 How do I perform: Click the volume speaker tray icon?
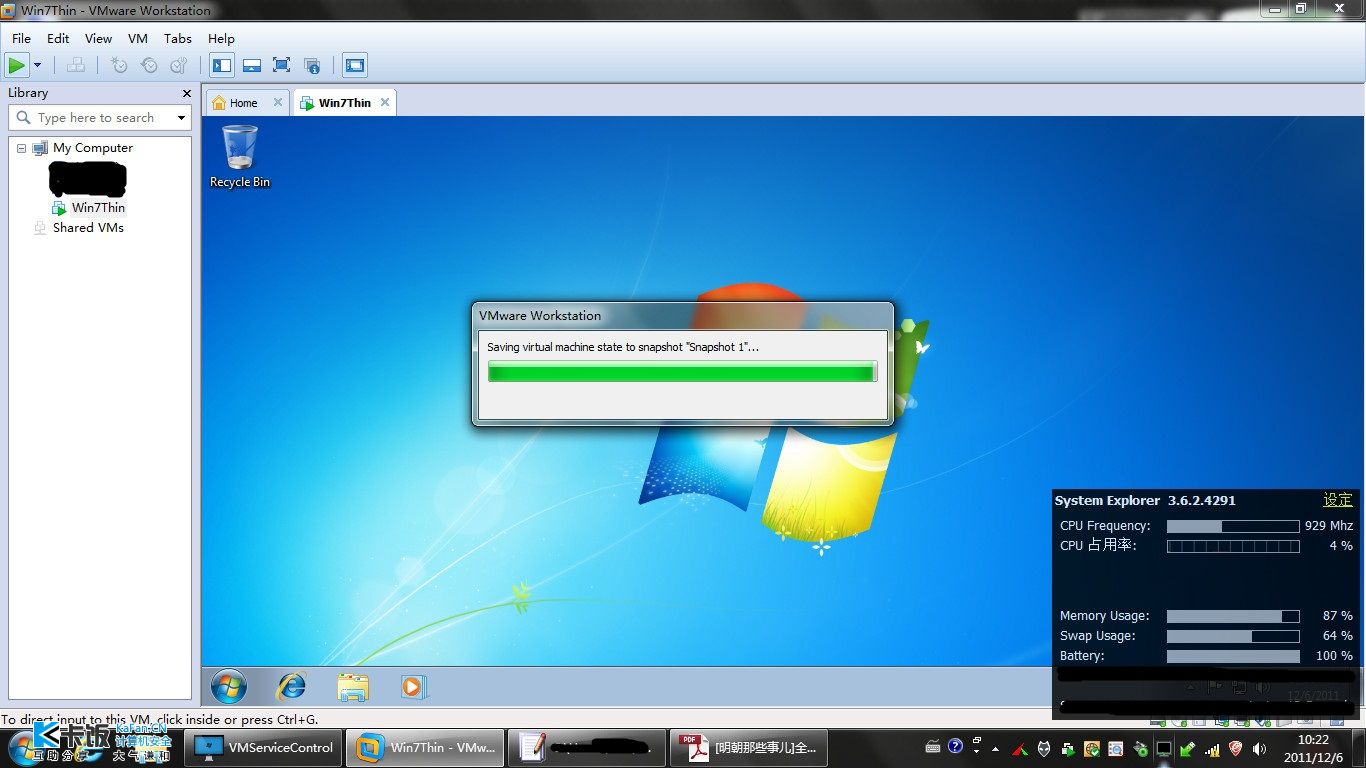[x=1259, y=749]
